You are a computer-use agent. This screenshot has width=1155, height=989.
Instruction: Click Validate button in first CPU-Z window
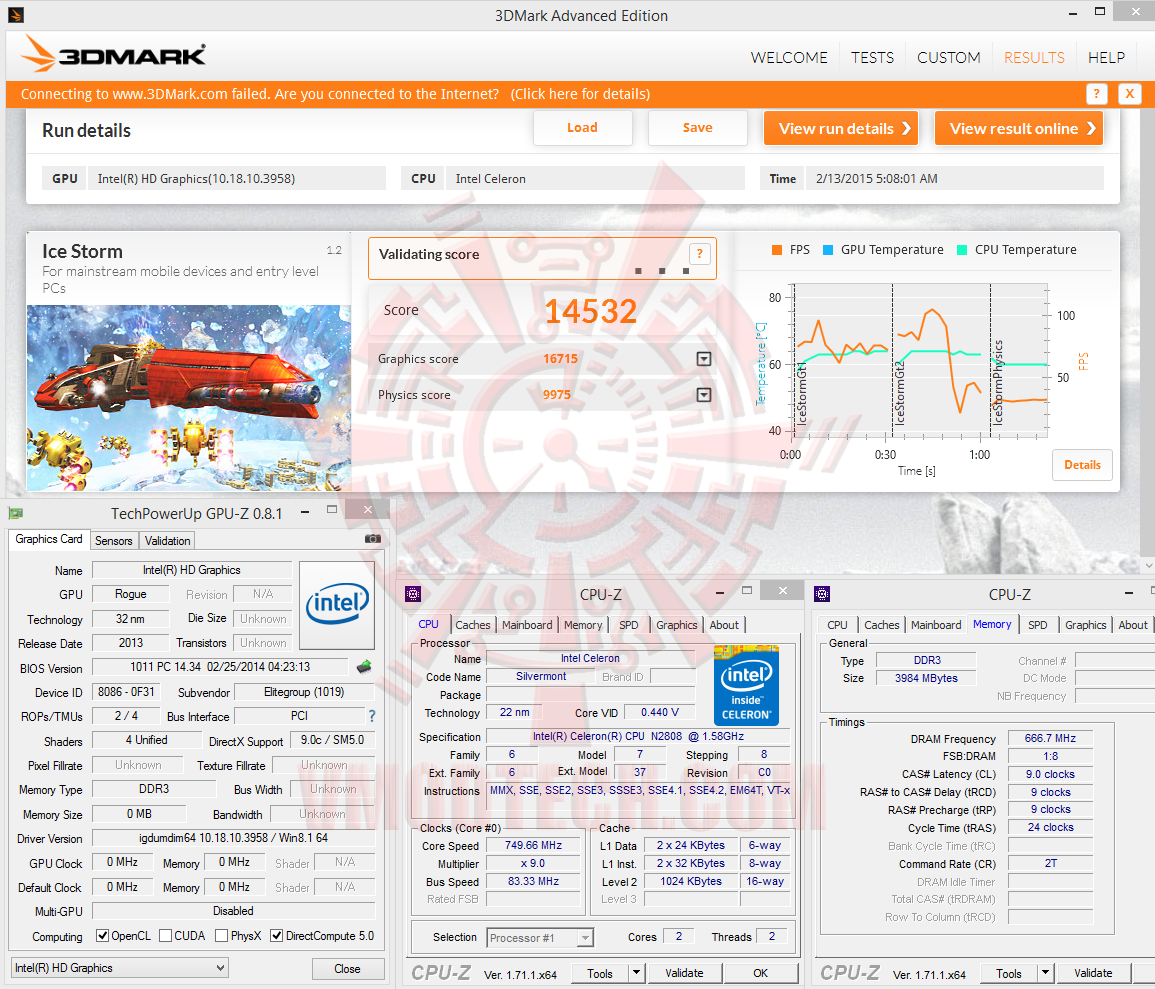tap(684, 973)
